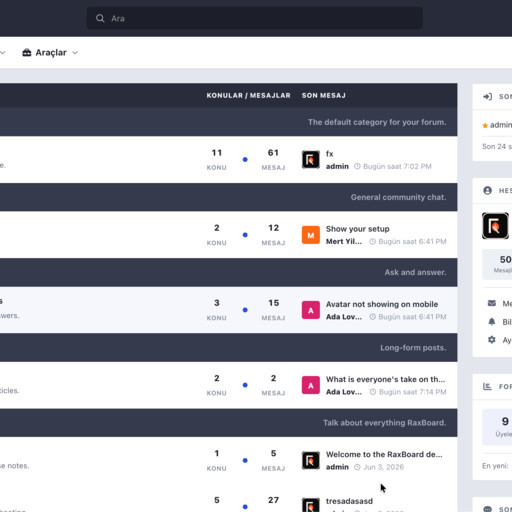Focus the Ara search field

point(255,18)
